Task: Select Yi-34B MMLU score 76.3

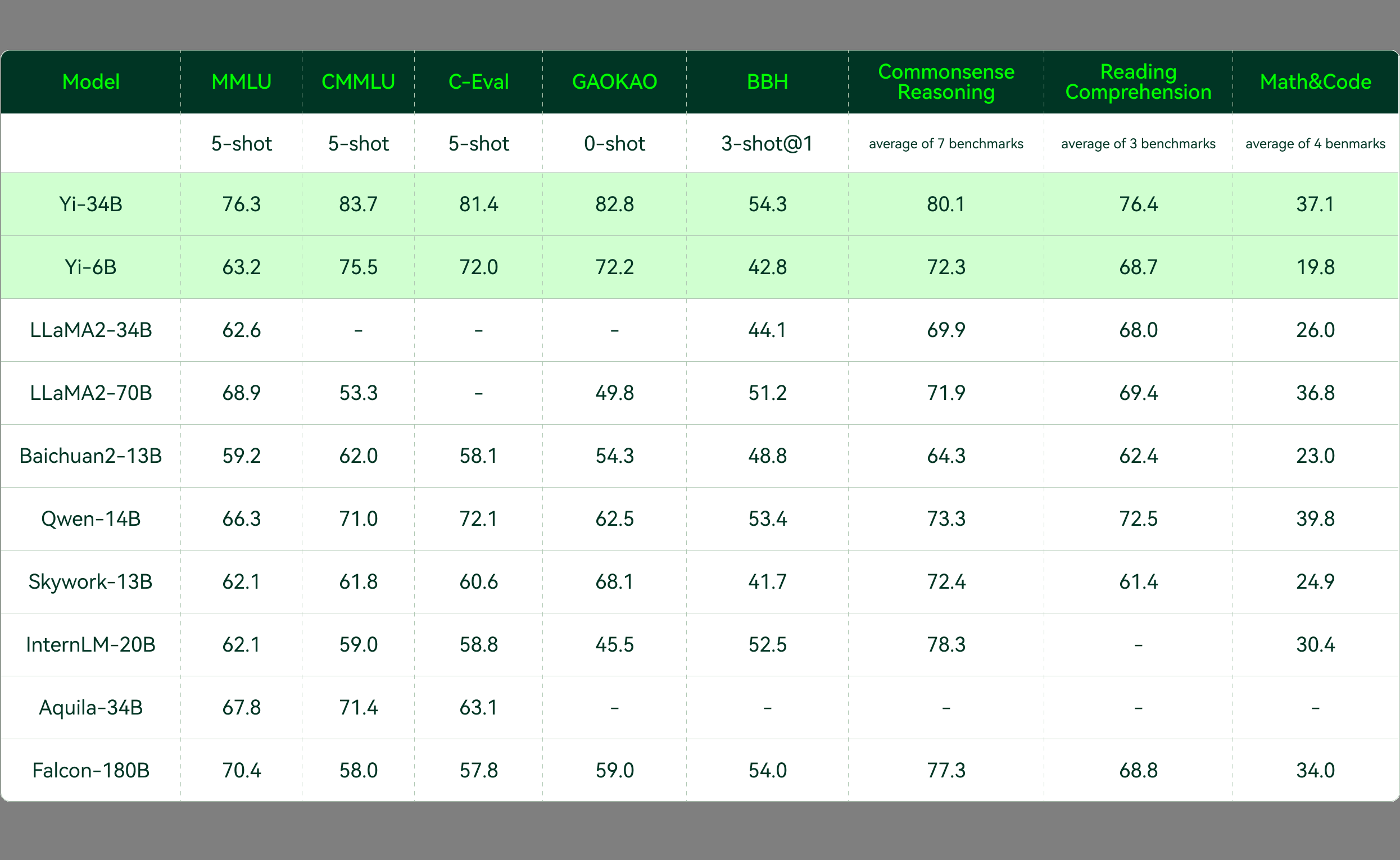Action: pos(241,204)
